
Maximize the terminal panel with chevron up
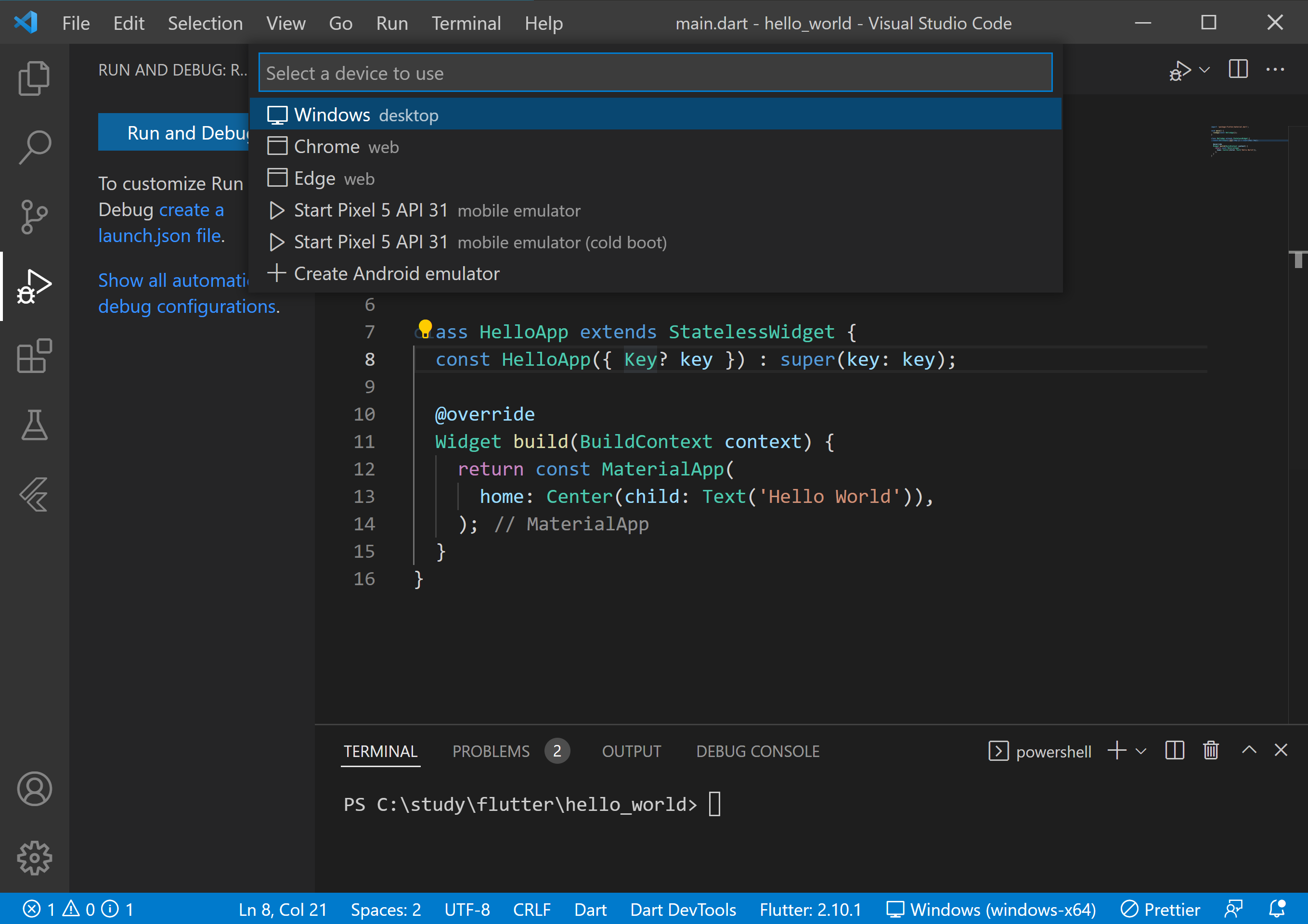point(1249,750)
